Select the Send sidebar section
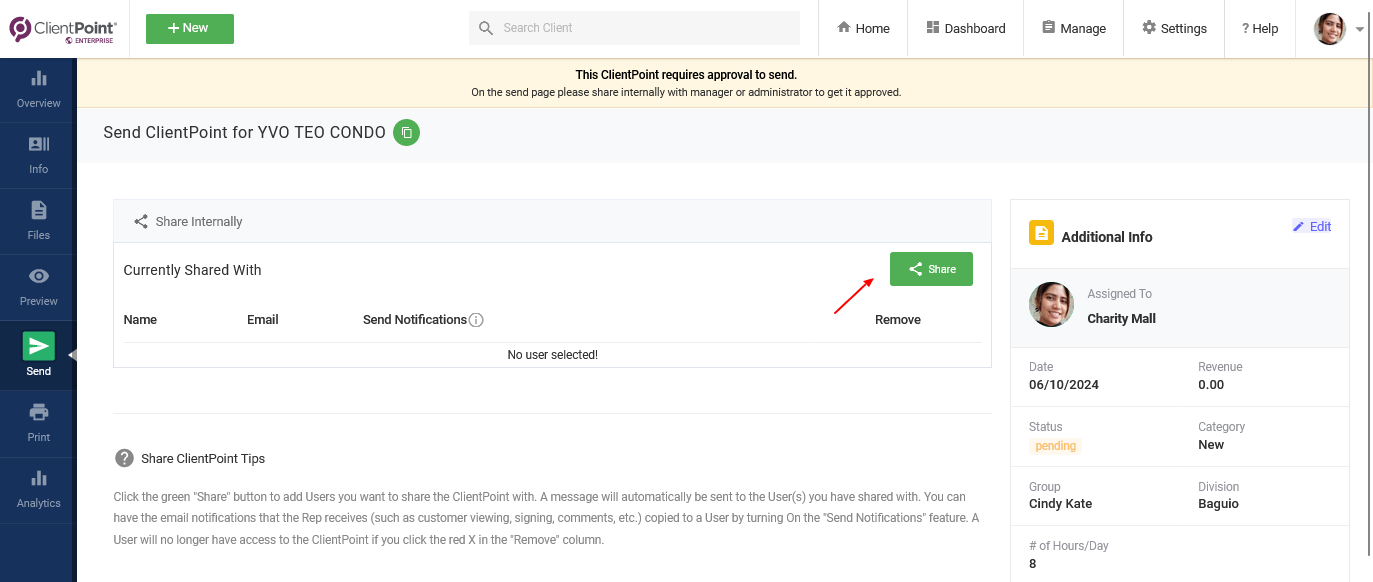 click(x=38, y=355)
